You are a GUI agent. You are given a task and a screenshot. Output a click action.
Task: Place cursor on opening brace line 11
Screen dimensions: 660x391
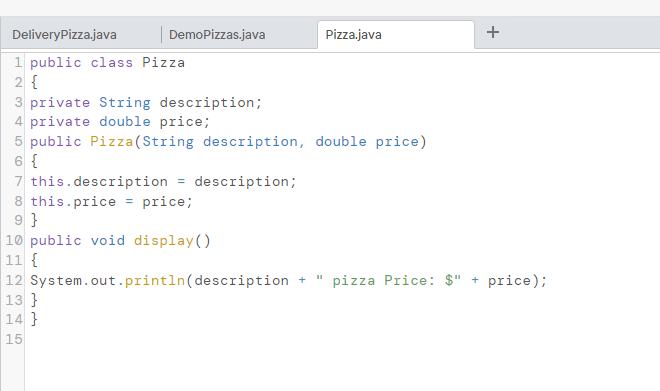pyautogui.click(x=34, y=260)
